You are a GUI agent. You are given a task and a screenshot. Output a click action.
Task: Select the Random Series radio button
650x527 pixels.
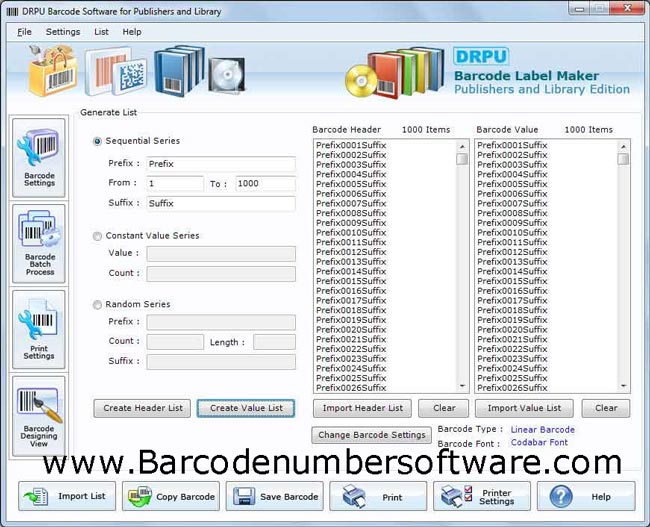97,305
